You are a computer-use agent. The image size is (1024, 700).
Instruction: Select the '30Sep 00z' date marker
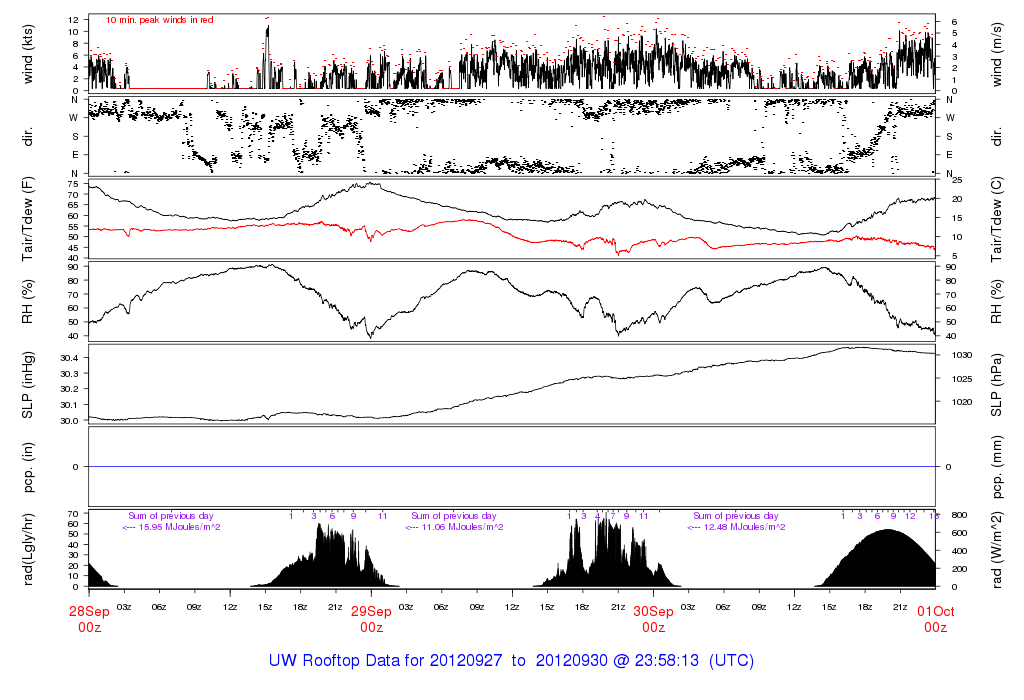click(x=653, y=619)
